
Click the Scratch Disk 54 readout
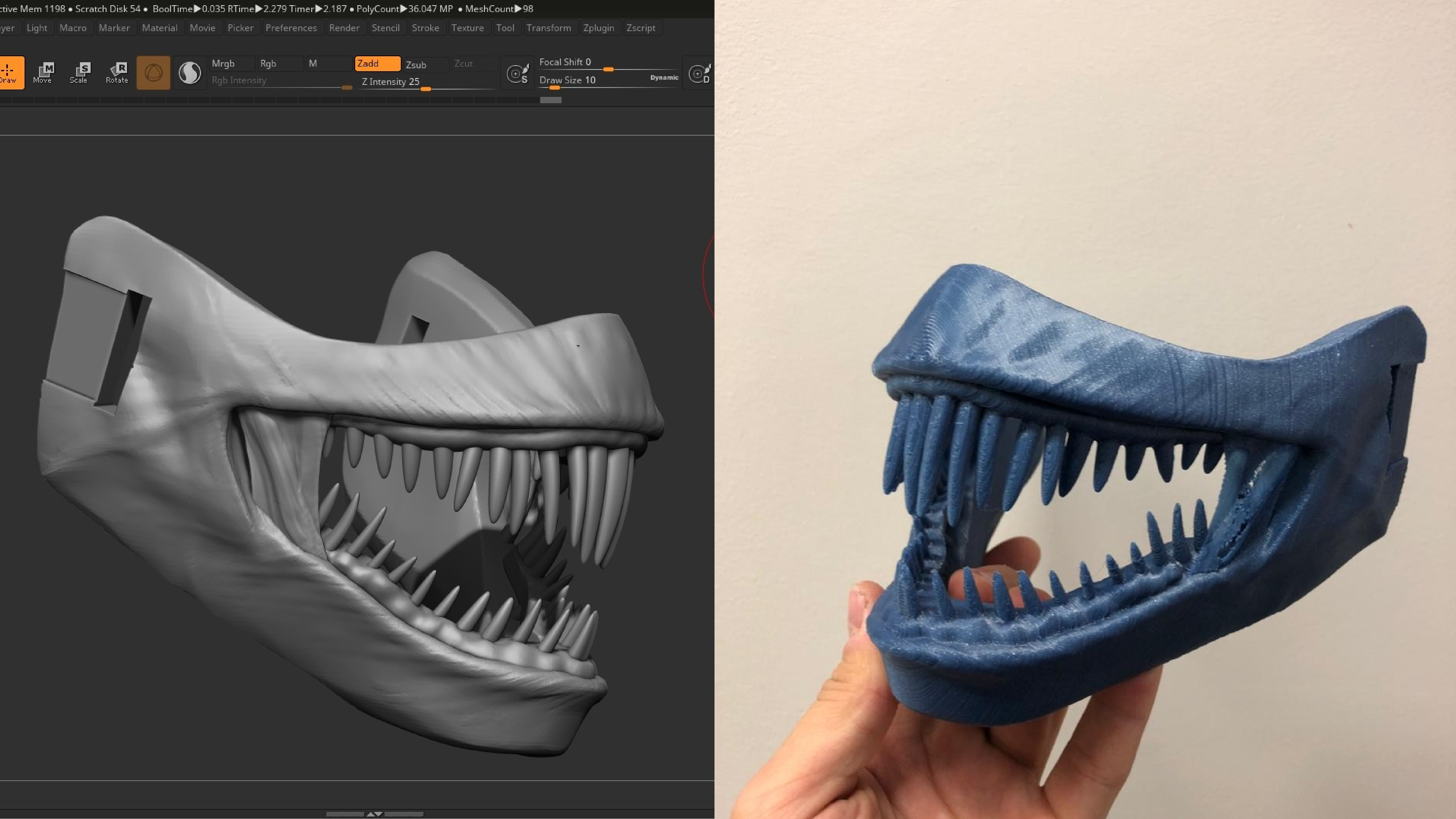(x=108, y=8)
